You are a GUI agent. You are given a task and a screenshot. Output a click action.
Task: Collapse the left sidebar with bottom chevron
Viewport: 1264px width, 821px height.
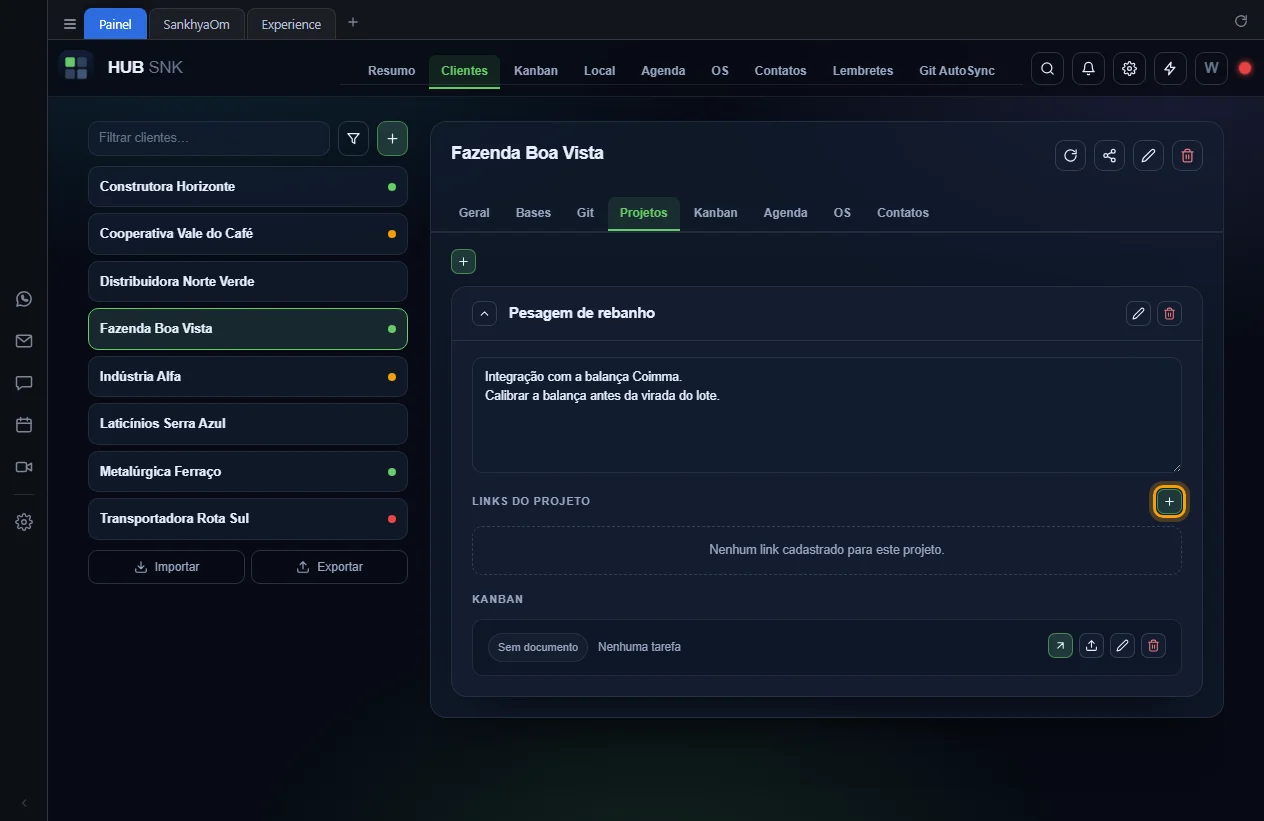tap(24, 803)
